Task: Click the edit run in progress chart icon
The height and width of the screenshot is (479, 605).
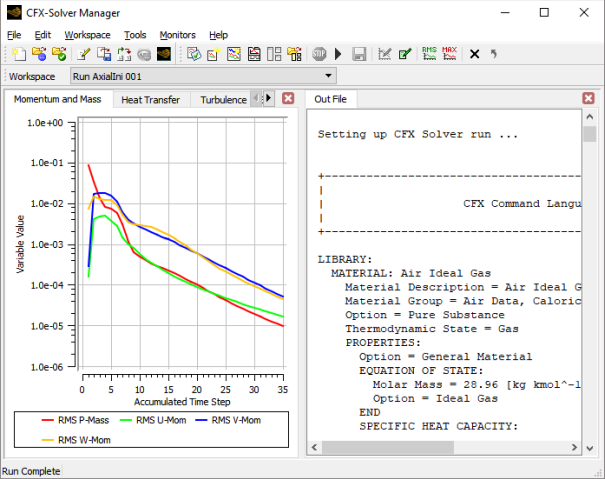Action: pyautogui.click(x=384, y=54)
